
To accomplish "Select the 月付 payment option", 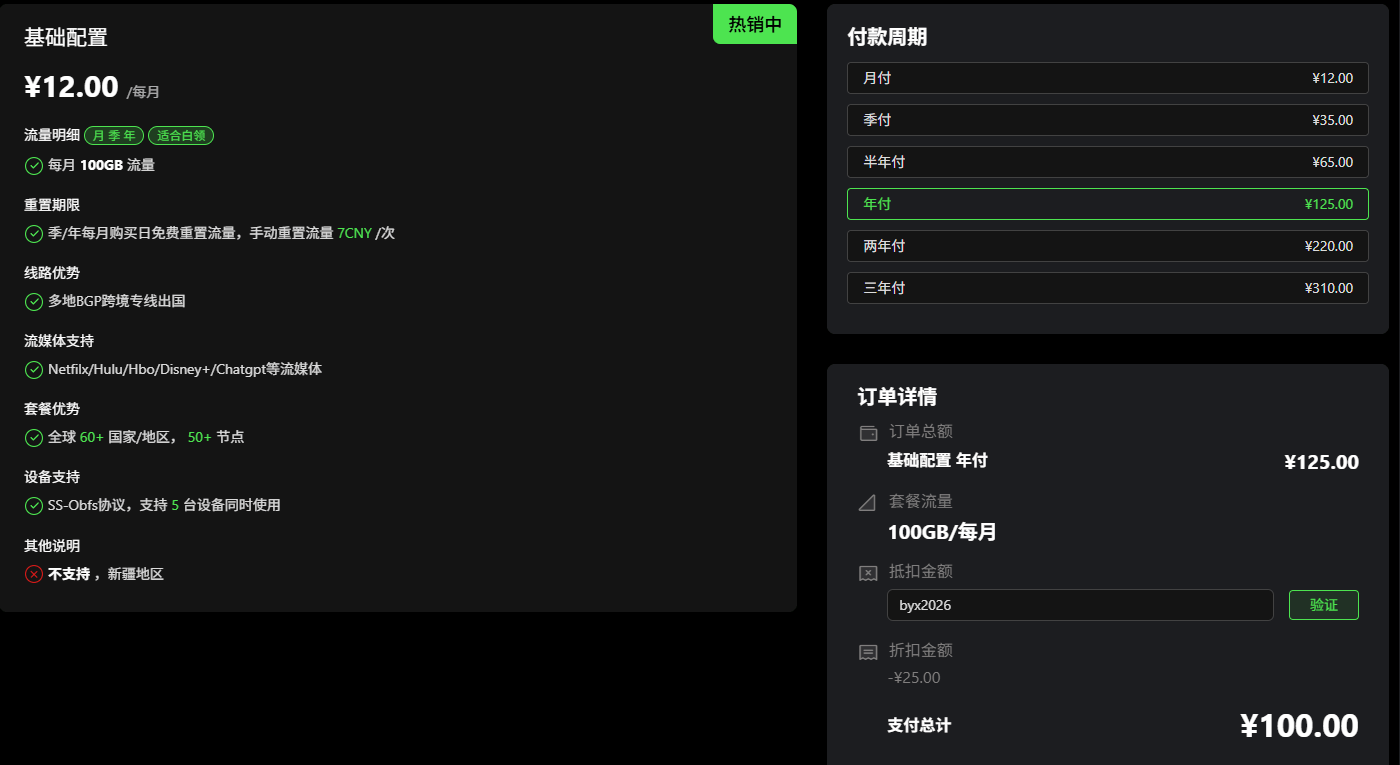I will pos(1107,78).
